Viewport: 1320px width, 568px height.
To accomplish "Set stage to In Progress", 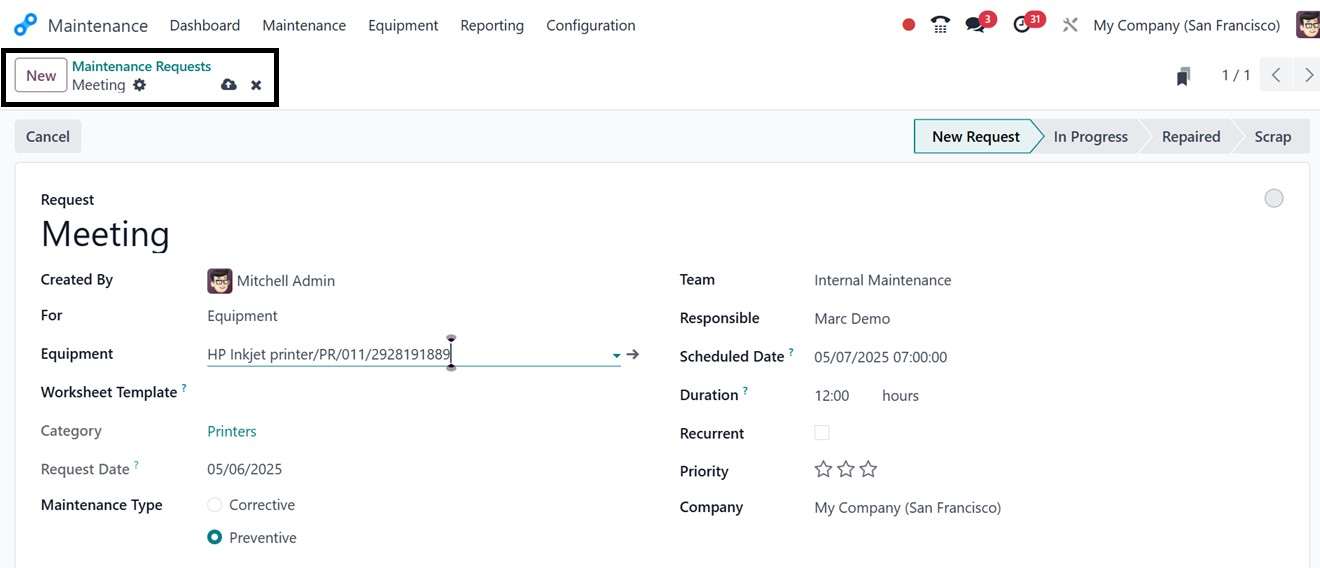I will pos(1090,137).
